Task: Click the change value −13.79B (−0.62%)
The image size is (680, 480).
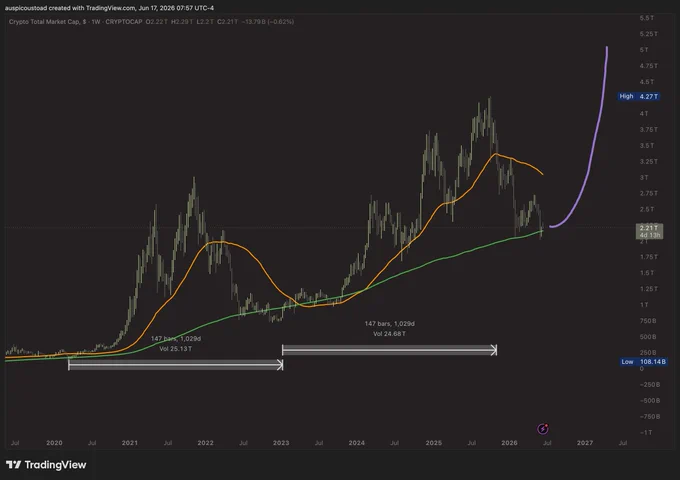Action: [x=268, y=21]
